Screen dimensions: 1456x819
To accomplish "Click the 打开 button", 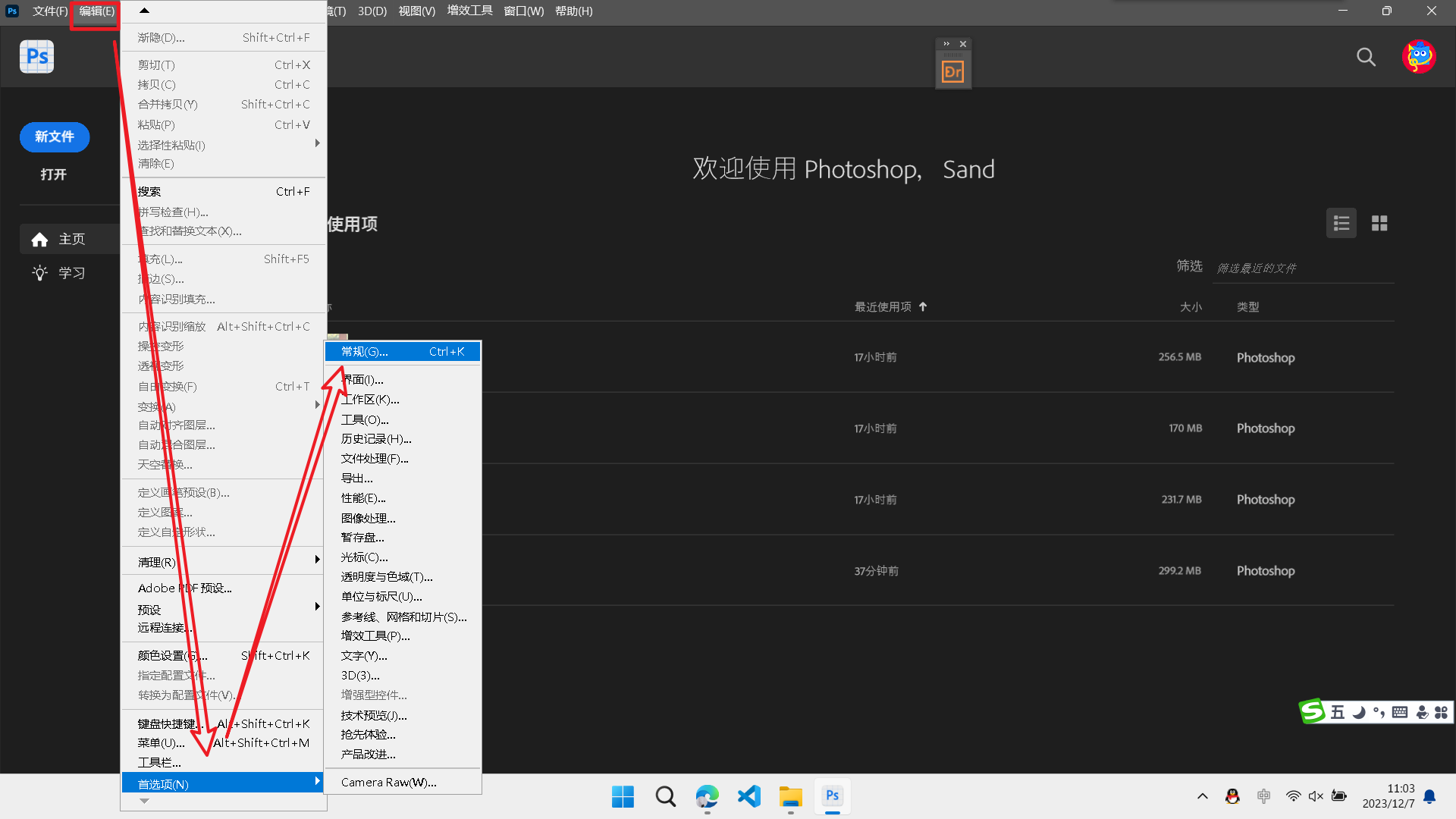I will 54,174.
